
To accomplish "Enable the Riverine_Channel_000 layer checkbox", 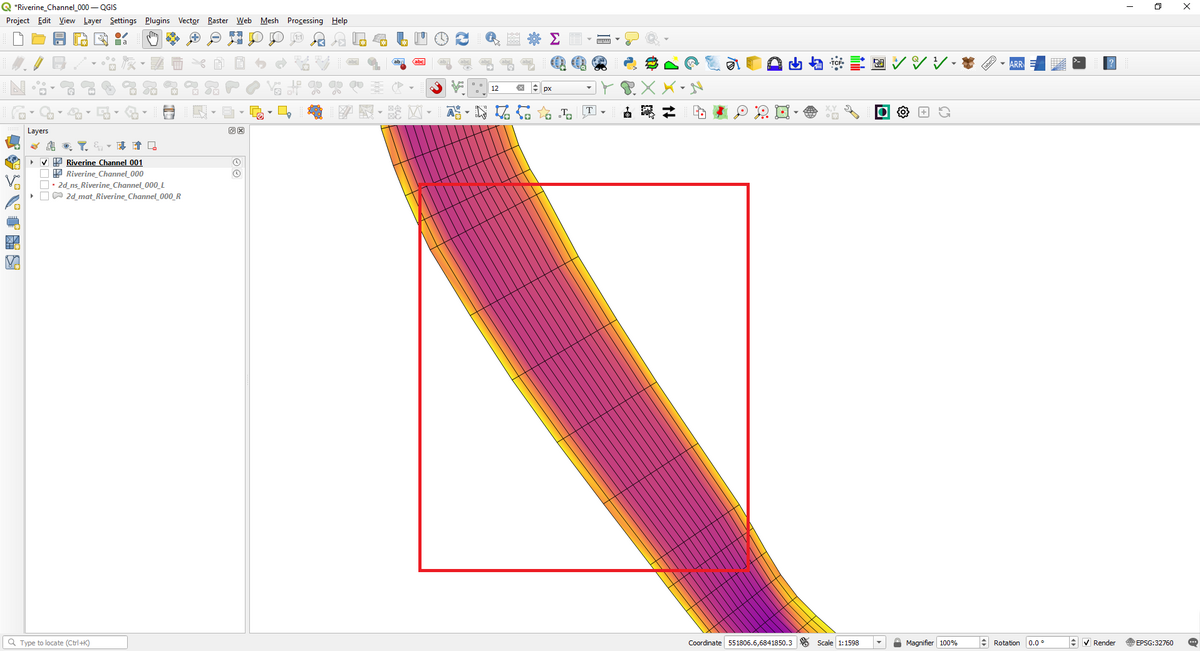I will (44, 174).
